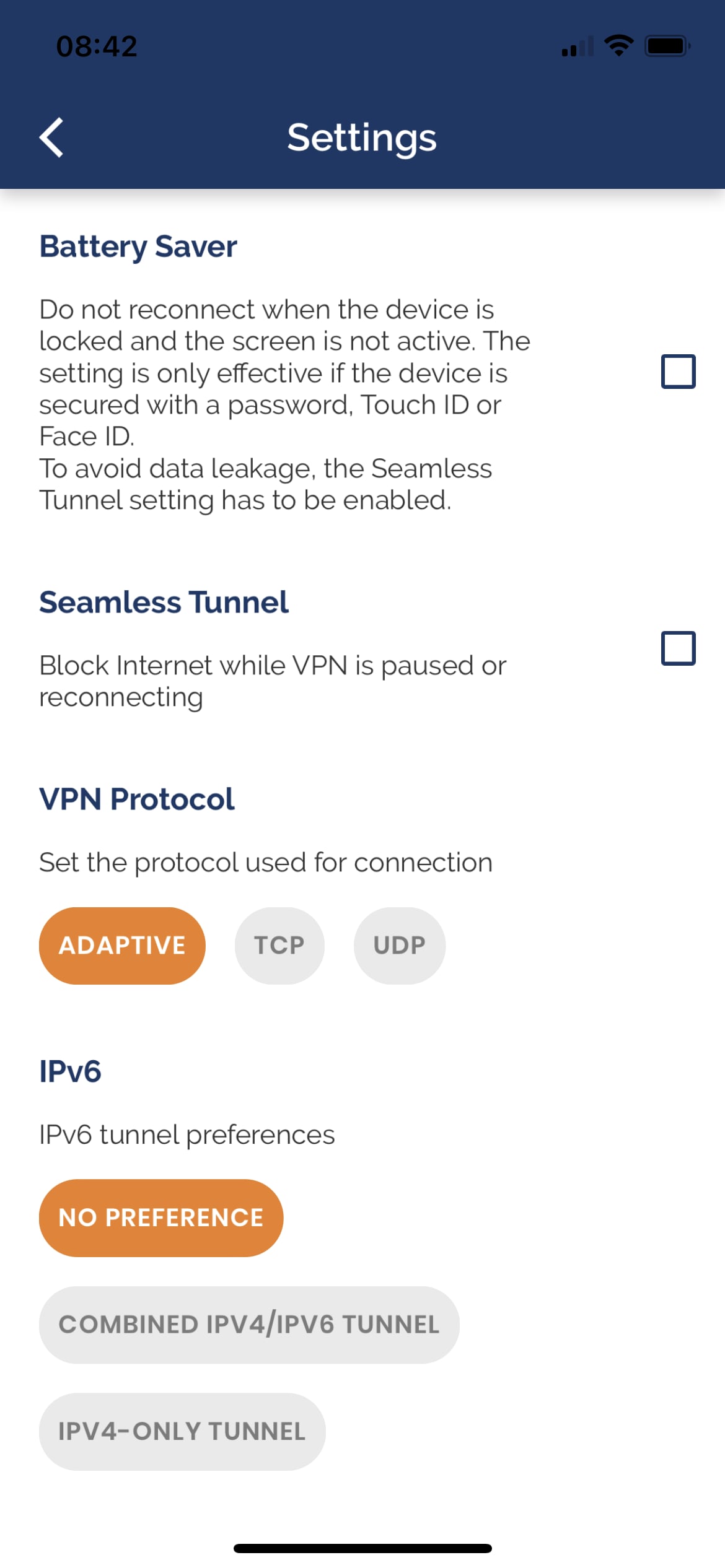Tap the back arrow icon

(51, 137)
